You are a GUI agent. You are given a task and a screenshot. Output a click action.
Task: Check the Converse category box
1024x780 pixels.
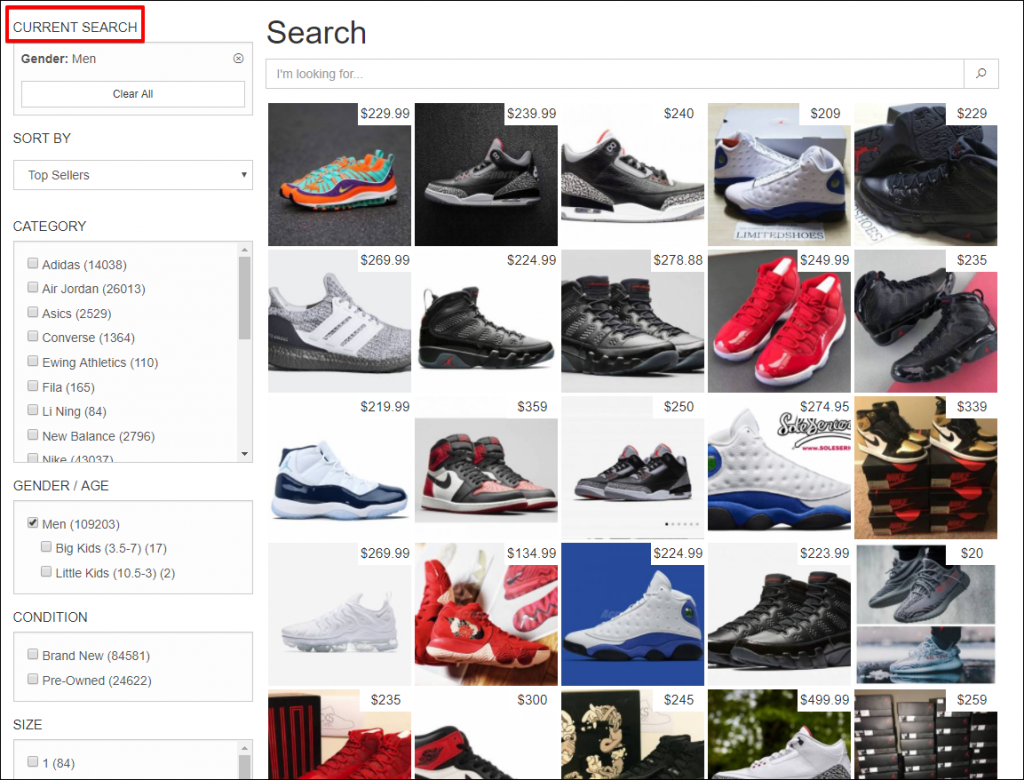coord(32,336)
